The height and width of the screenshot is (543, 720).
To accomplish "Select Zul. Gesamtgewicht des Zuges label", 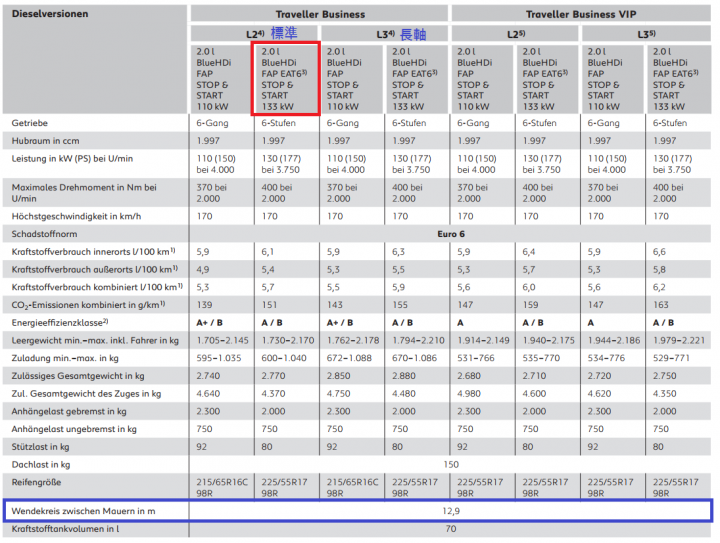I will (x=86, y=394).
